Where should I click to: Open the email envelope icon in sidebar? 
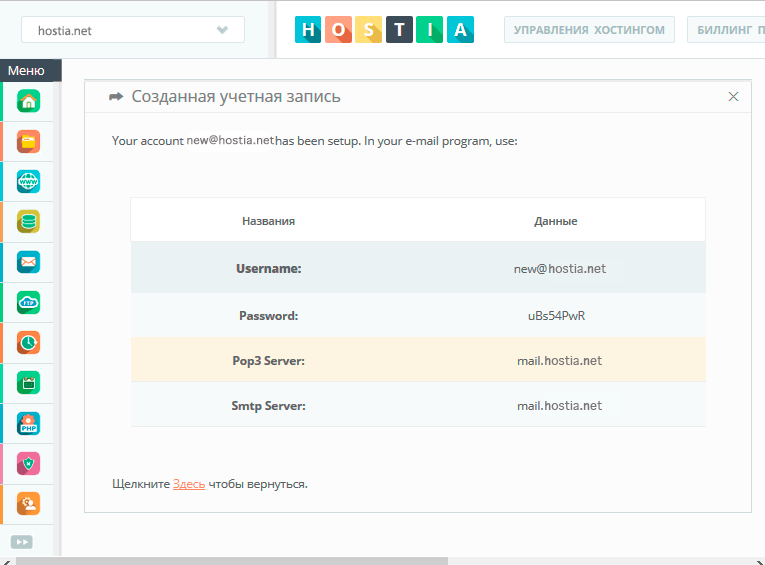click(x=28, y=262)
